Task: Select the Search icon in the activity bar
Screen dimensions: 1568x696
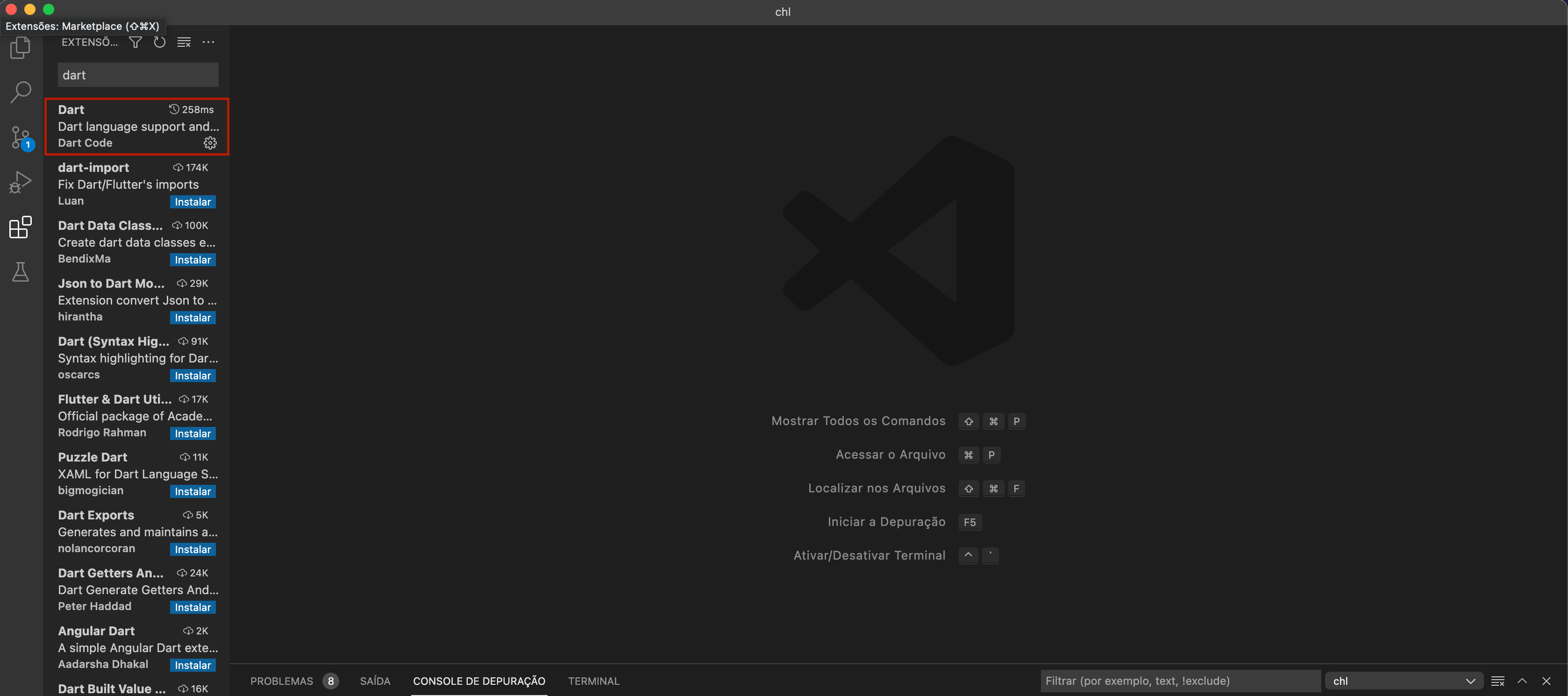Action: [x=20, y=91]
